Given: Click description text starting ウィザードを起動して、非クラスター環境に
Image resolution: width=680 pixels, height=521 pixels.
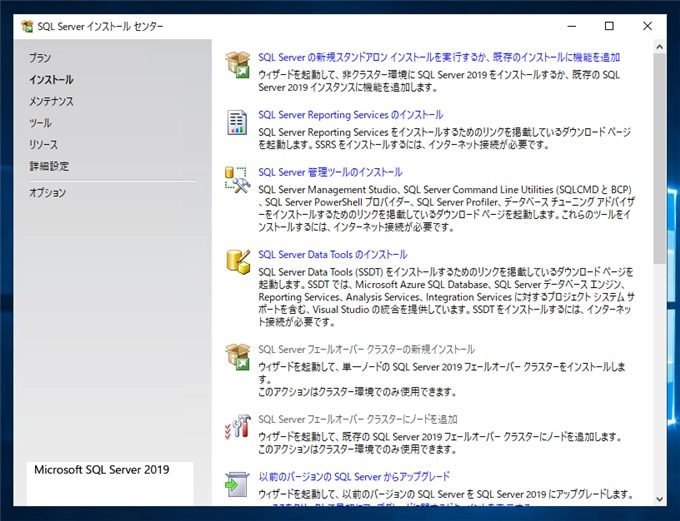Looking at the screenshot, I should click(x=439, y=81).
